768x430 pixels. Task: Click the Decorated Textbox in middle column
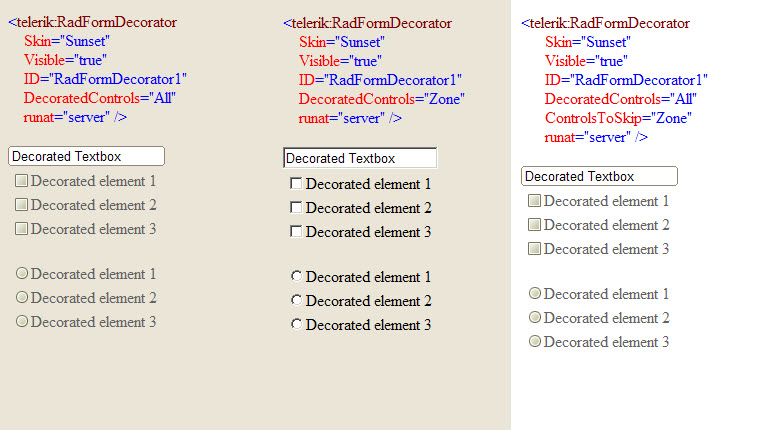[x=360, y=158]
